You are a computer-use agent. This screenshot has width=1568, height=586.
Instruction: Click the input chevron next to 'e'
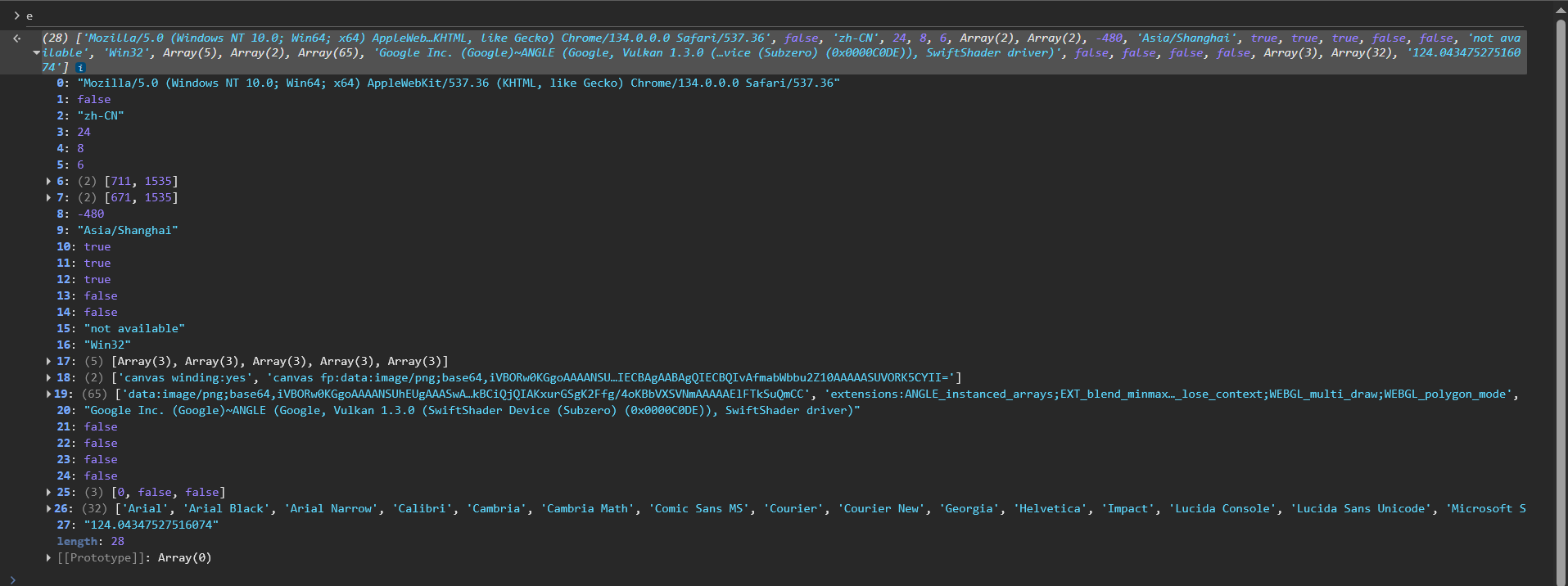tap(16, 16)
